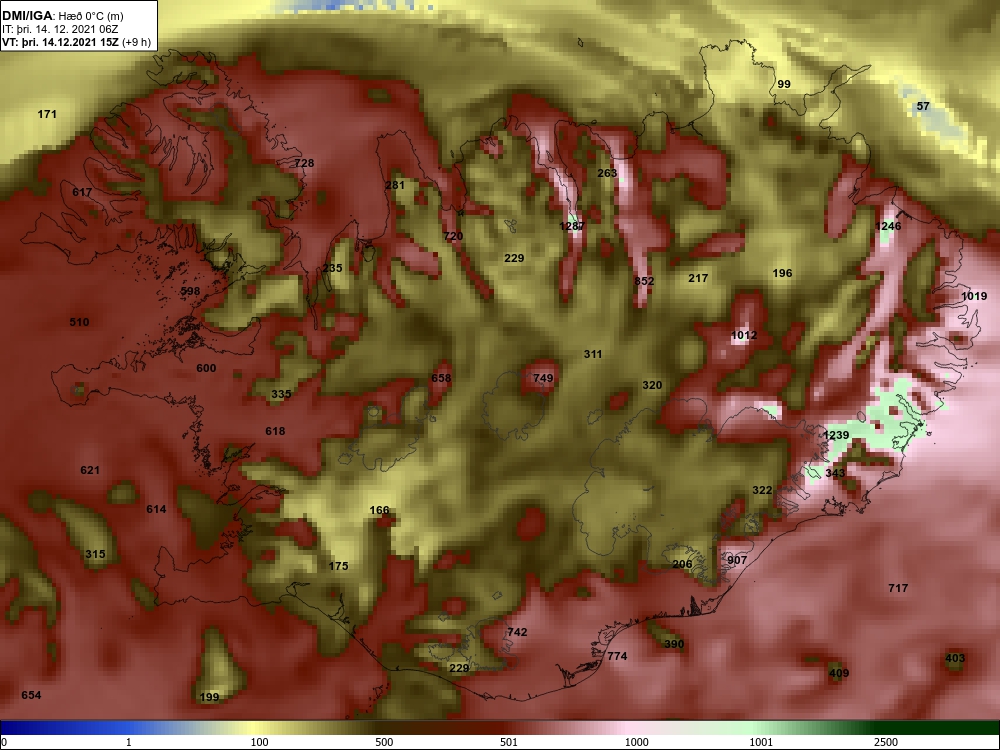Click the 1001 label on the color scale
The height and width of the screenshot is (750, 1000).
[x=761, y=742]
